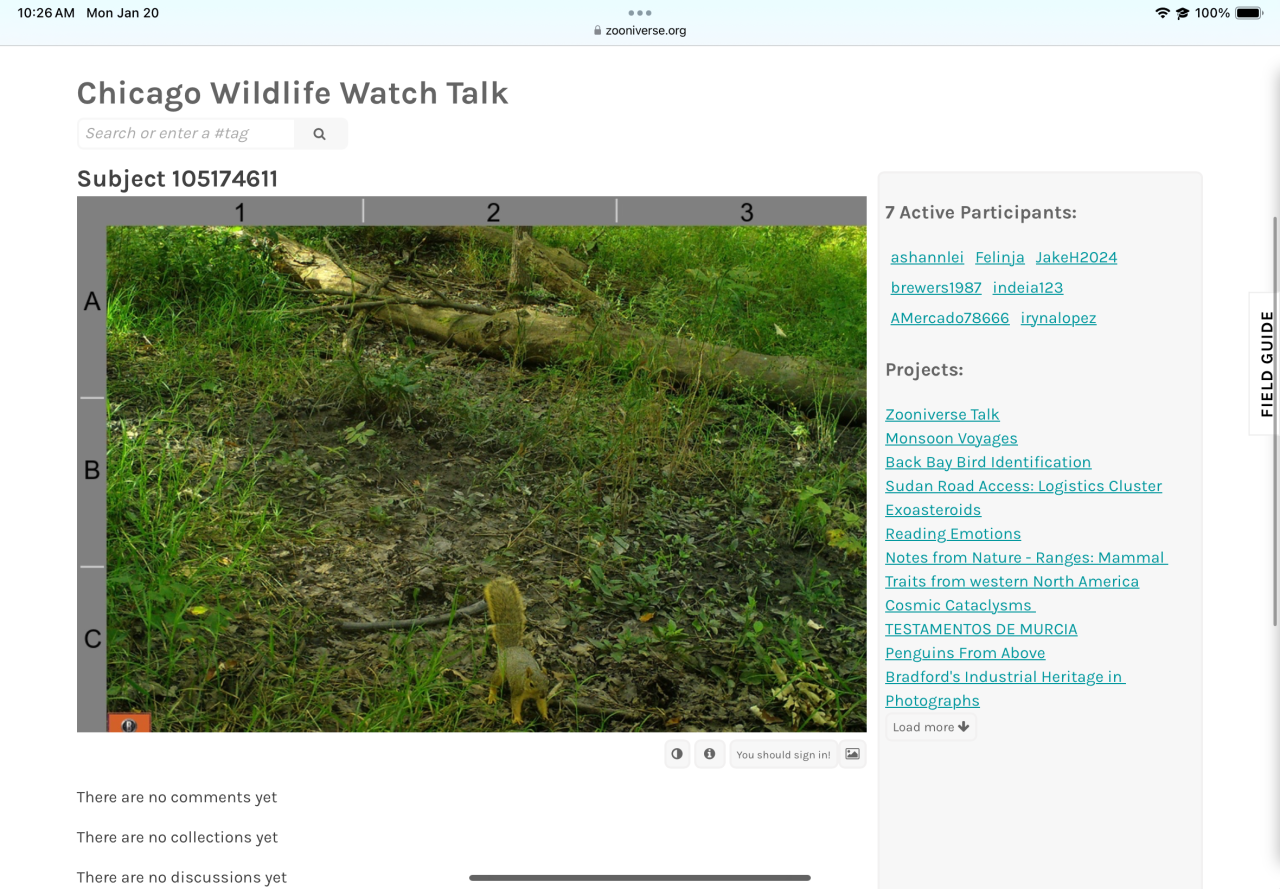The height and width of the screenshot is (889, 1280).
Task: Open irynalopez participant profile
Action: pos(1058,318)
